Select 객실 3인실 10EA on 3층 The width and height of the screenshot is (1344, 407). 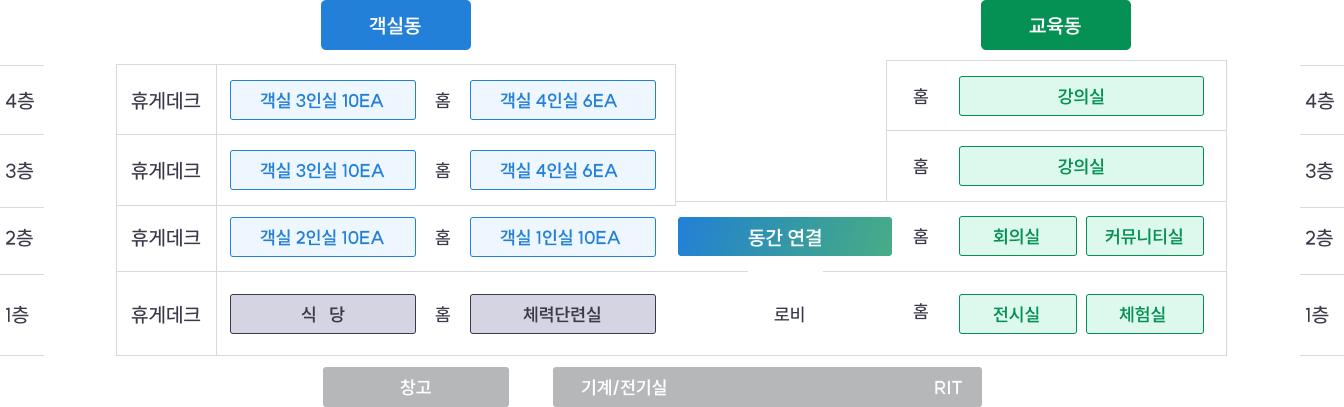tap(322, 170)
